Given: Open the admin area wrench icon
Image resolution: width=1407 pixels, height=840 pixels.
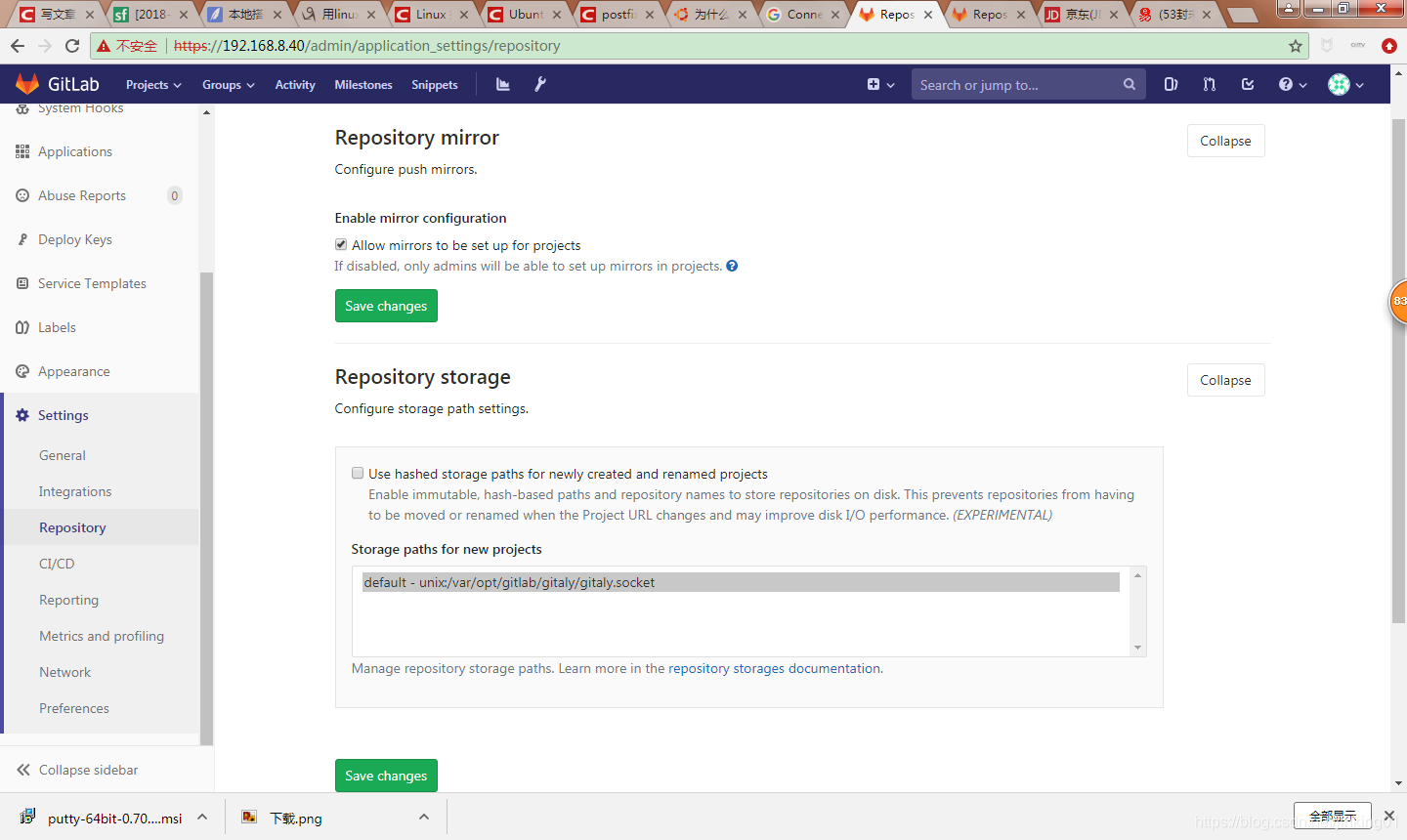Looking at the screenshot, I should coord(540,85).
